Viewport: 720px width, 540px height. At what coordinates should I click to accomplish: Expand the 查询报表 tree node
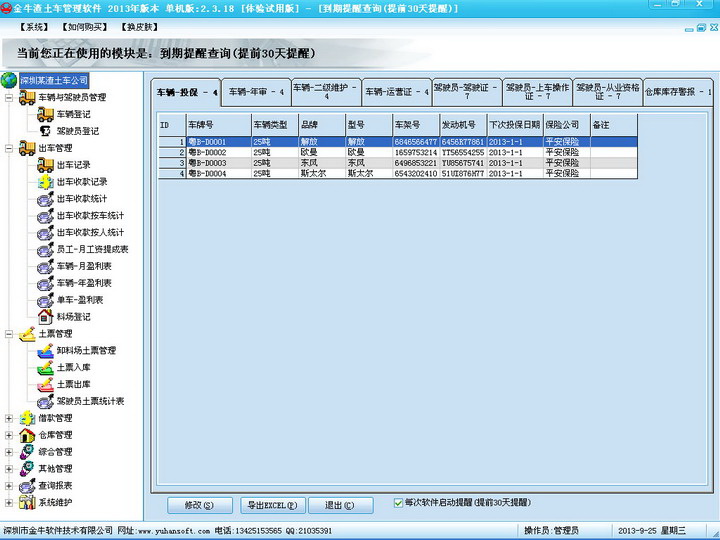(x=9, y=486)
